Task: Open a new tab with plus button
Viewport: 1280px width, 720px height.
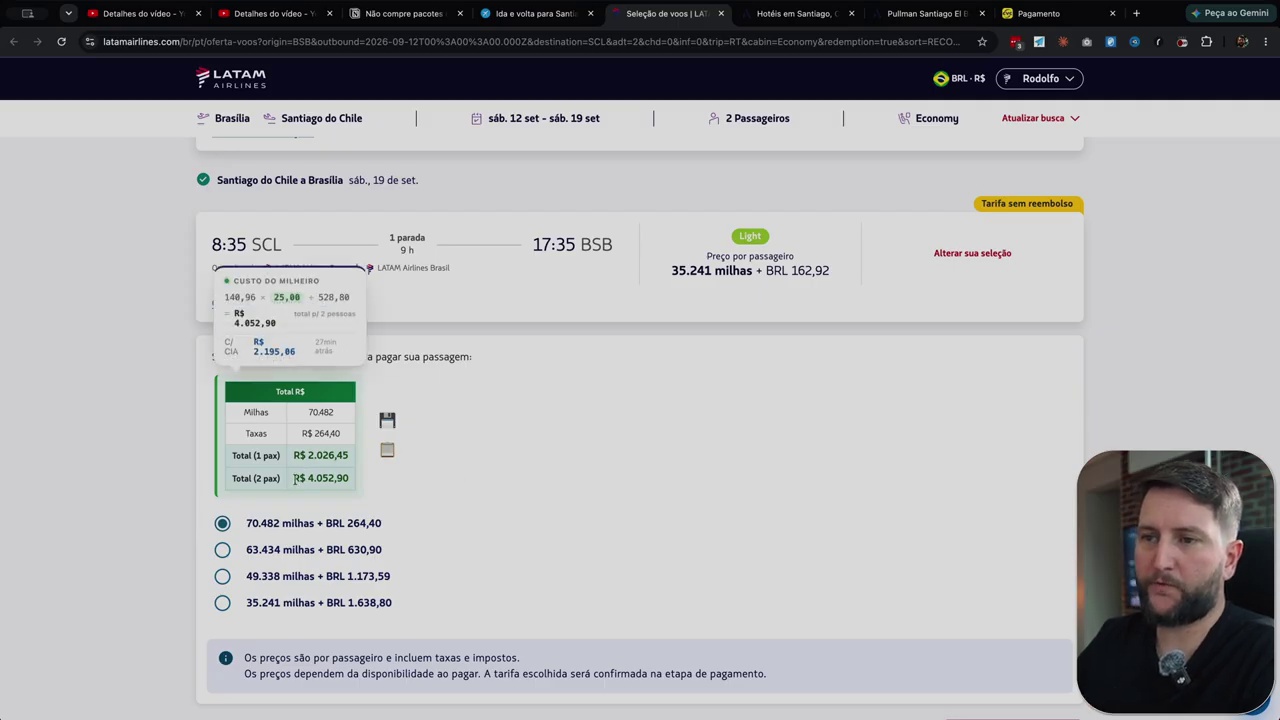Action: point(1136,13)
